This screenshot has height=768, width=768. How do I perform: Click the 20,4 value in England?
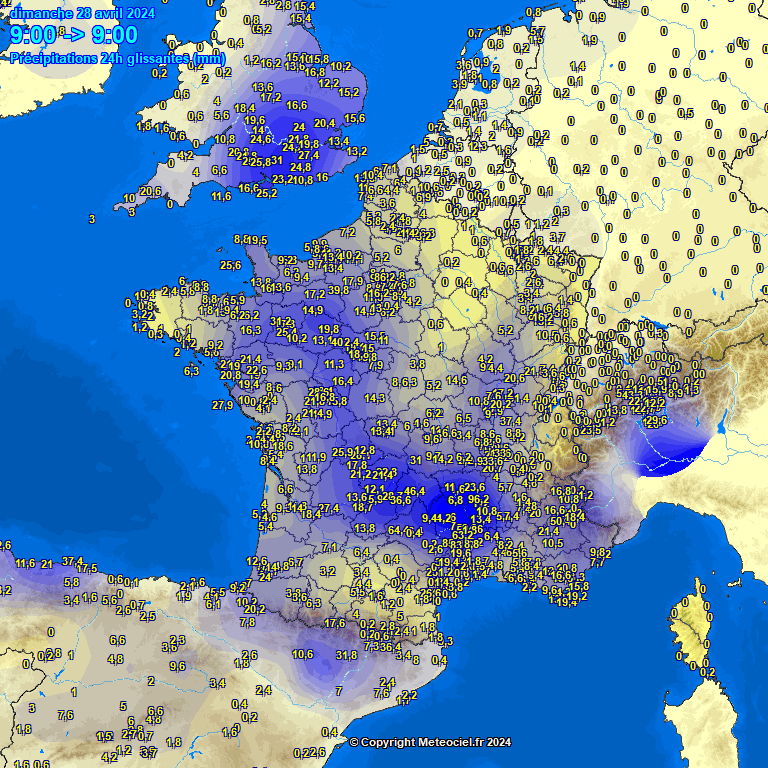[324, 124]
